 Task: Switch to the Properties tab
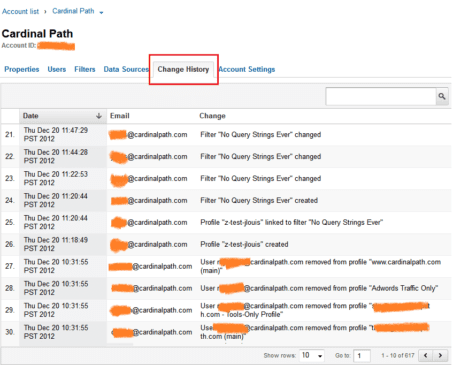(22, 69)
